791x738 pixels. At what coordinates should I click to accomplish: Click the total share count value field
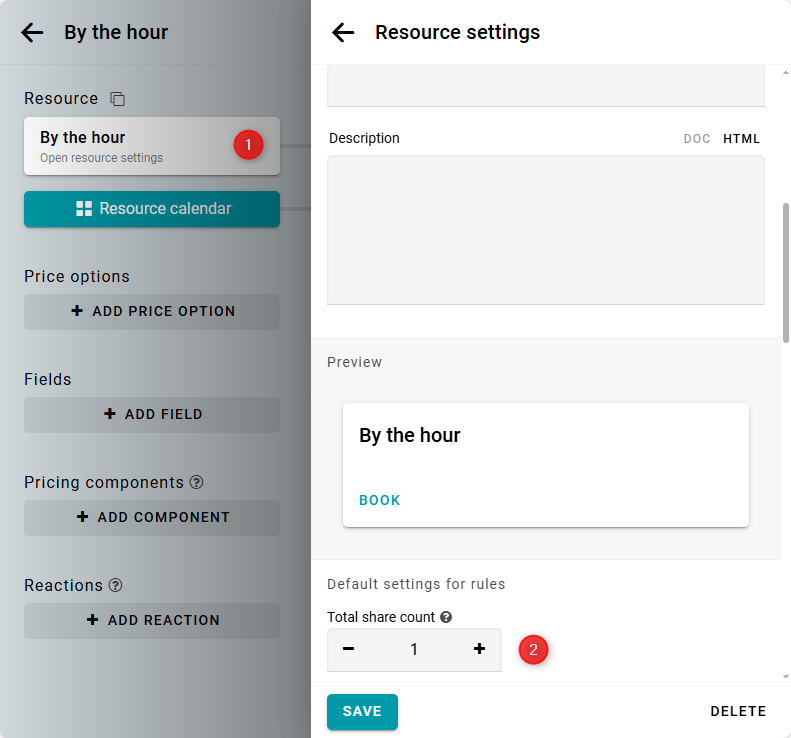pos(414,649)
